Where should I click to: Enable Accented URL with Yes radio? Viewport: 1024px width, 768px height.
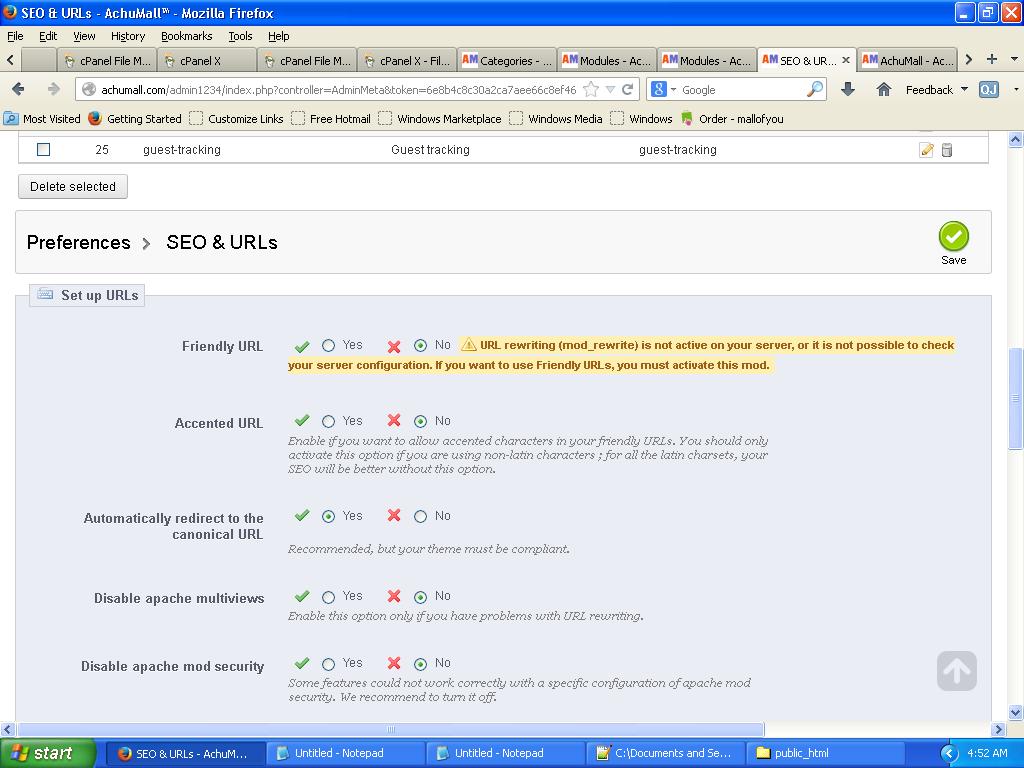(x=328, y=421)
